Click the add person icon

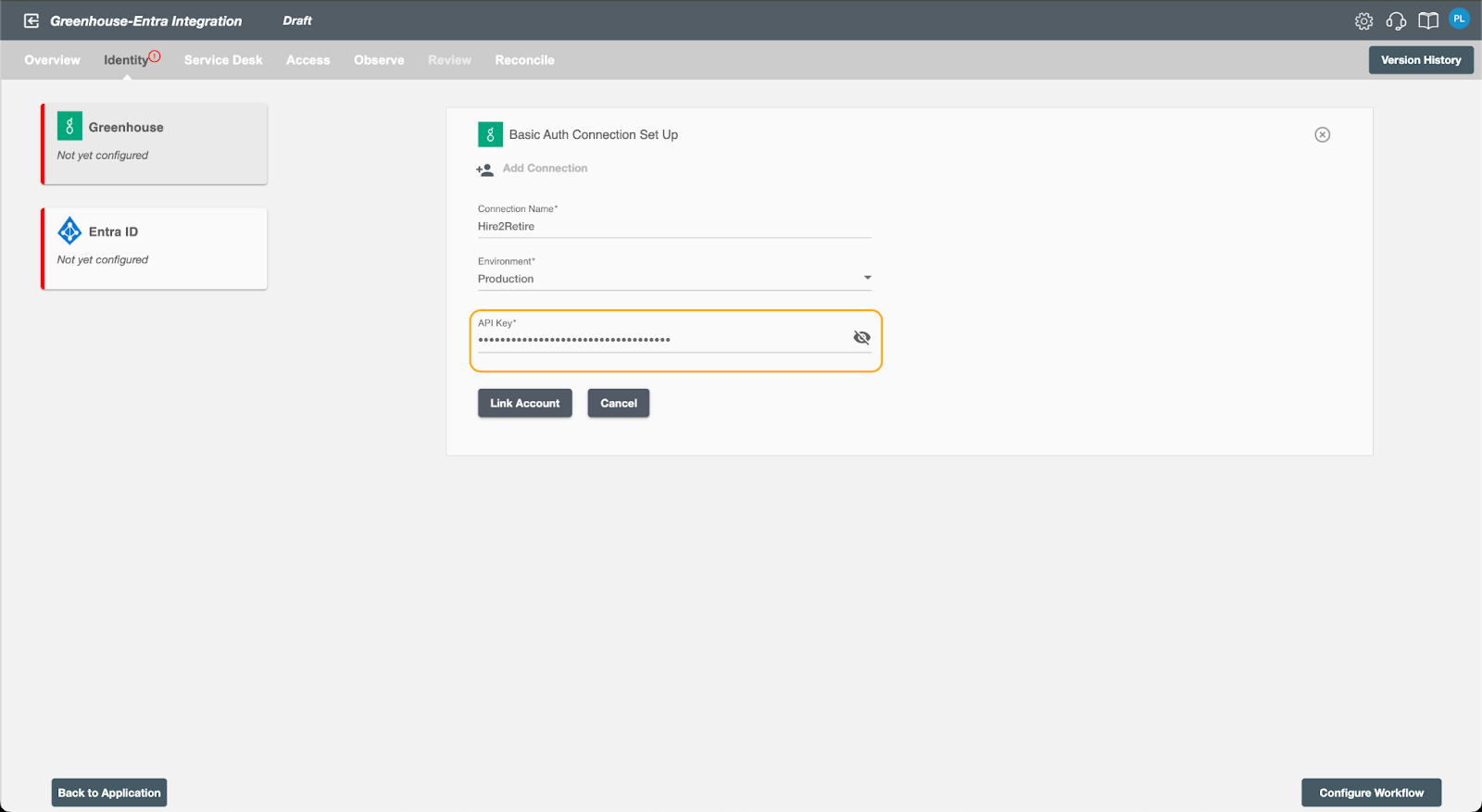(484, 169)
